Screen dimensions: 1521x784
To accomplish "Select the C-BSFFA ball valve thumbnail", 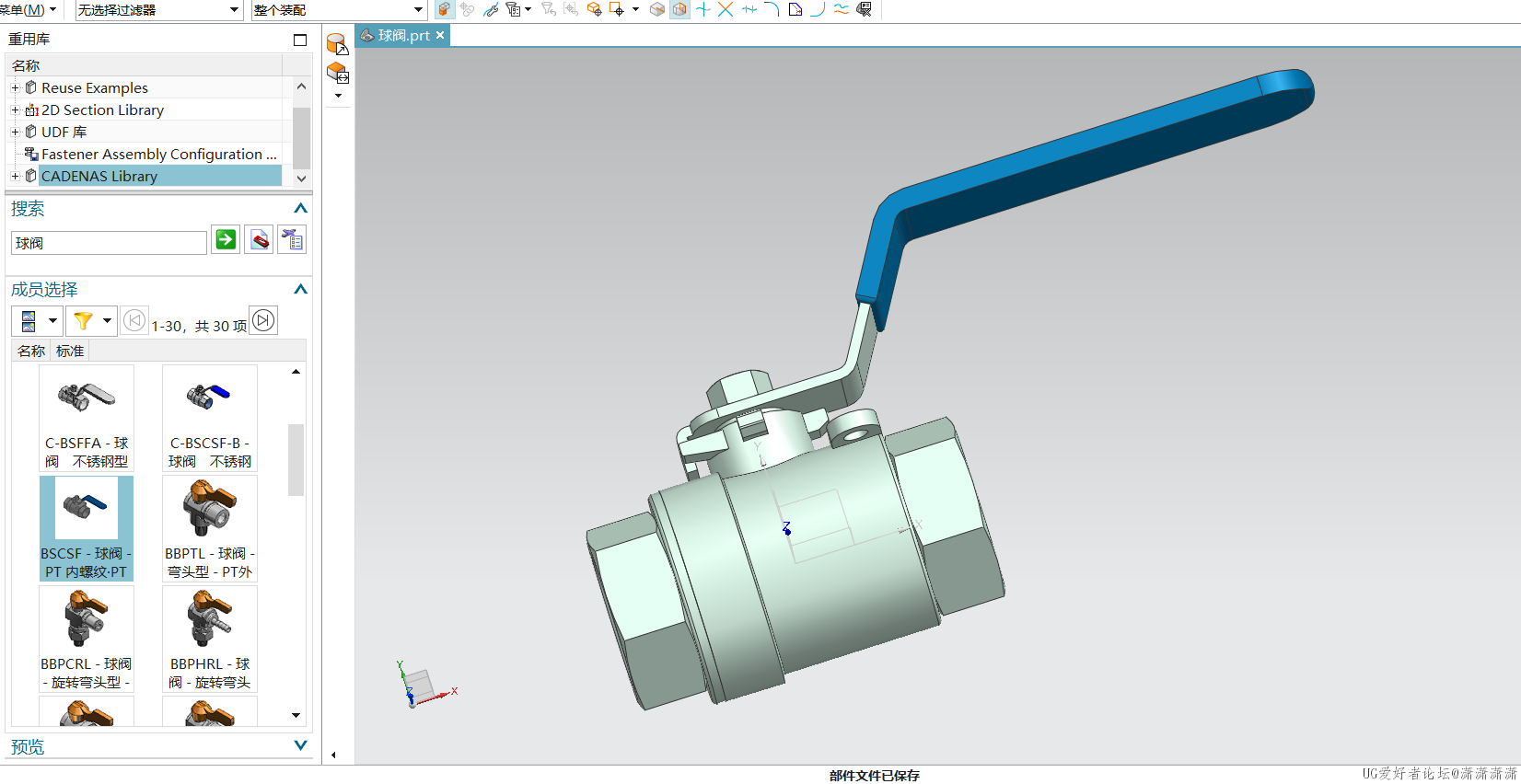I will [x=87, y=418].
